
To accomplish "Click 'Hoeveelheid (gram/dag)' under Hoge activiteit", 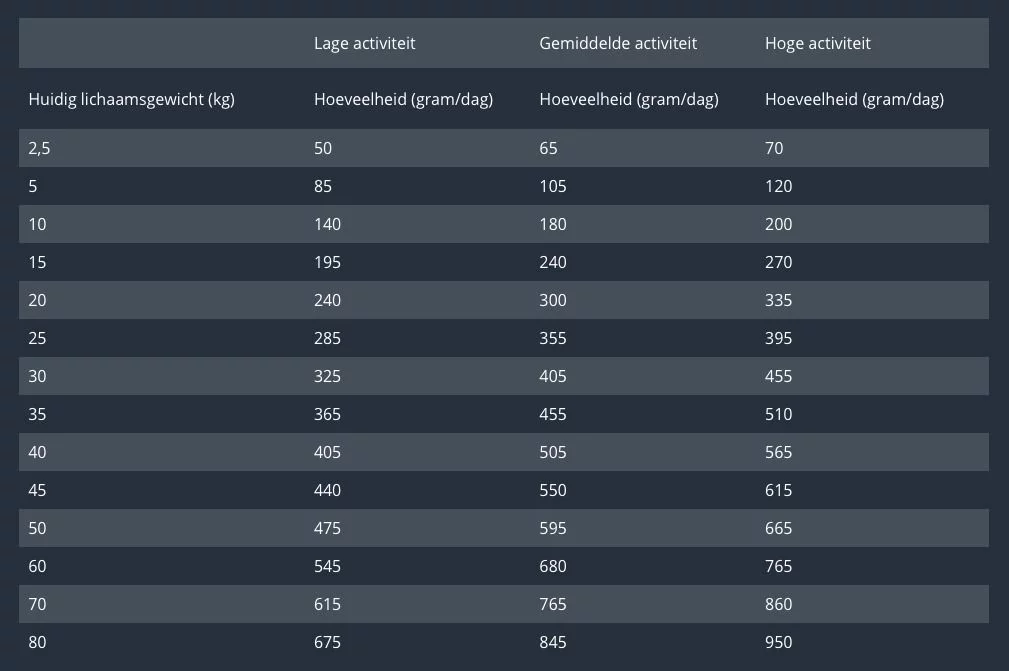I will click(x=854, y=99).
